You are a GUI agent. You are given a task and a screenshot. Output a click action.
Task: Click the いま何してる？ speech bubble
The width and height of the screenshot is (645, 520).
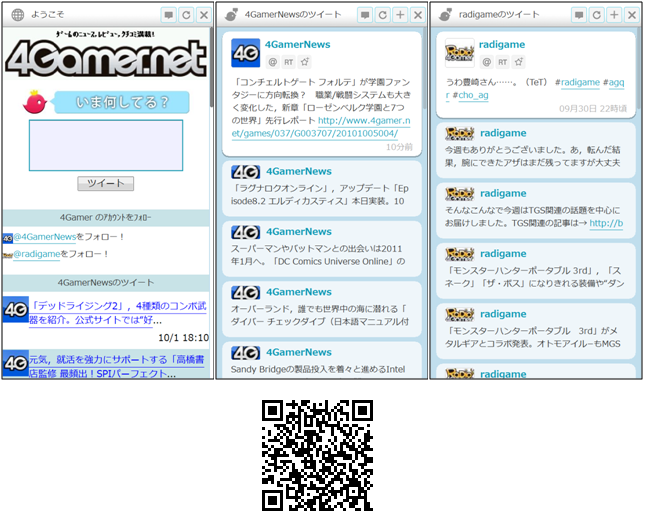click(122, 102)
